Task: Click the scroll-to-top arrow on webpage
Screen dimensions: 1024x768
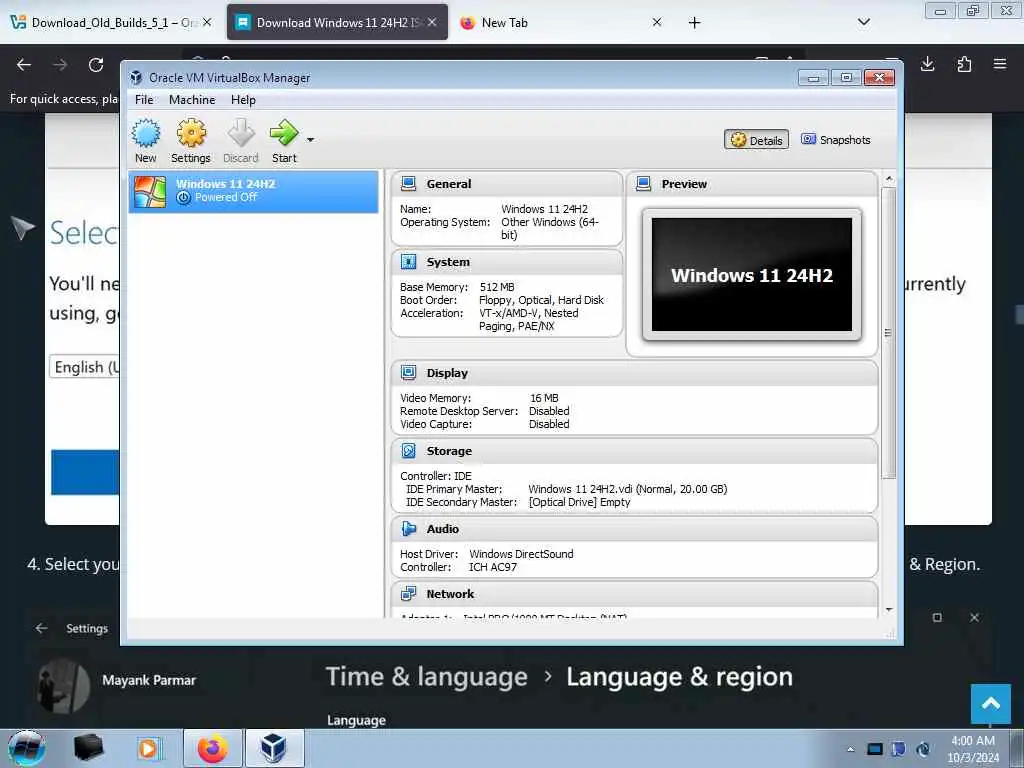Action: point(991,703)
